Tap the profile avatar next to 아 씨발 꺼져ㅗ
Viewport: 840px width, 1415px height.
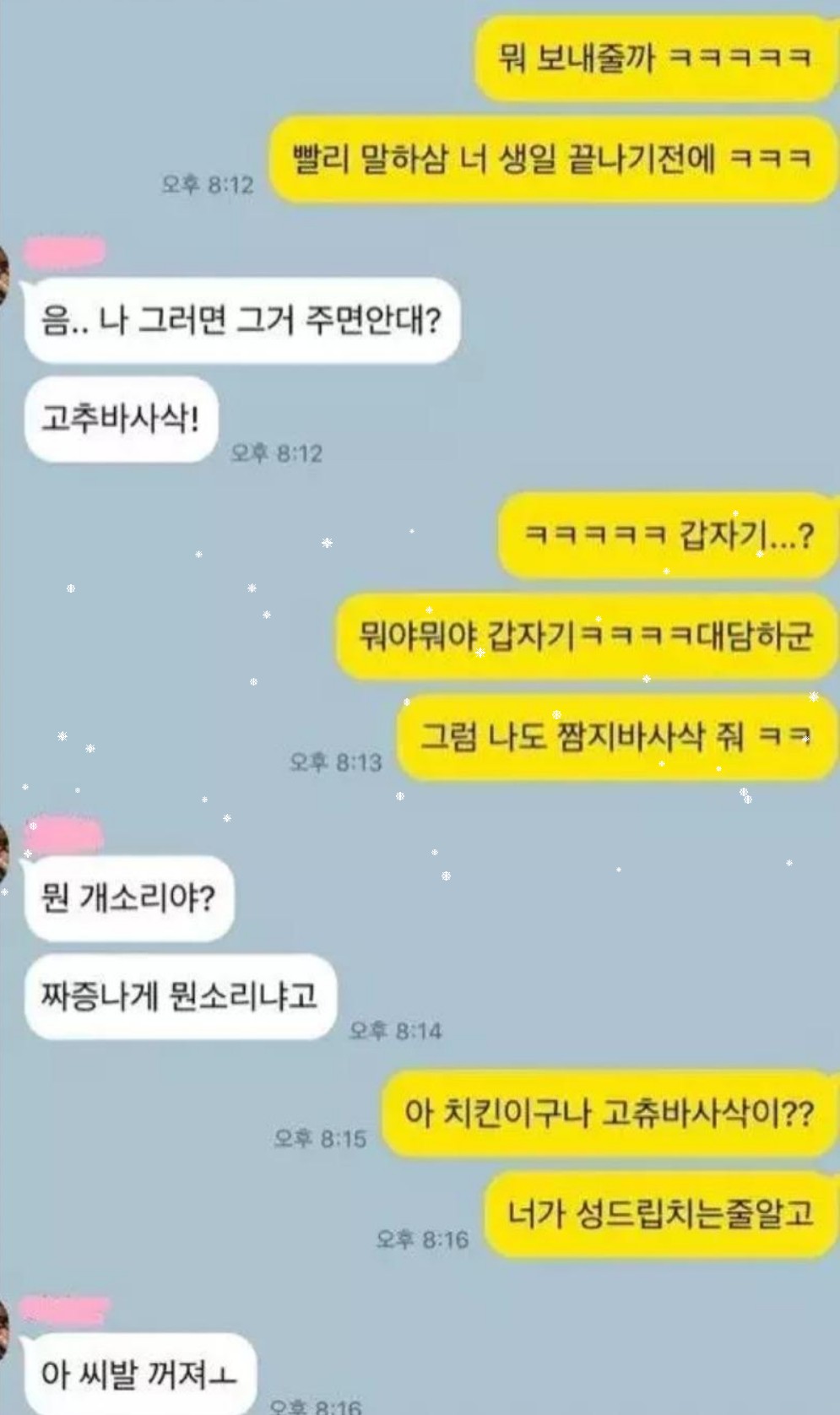(3, 1328)
